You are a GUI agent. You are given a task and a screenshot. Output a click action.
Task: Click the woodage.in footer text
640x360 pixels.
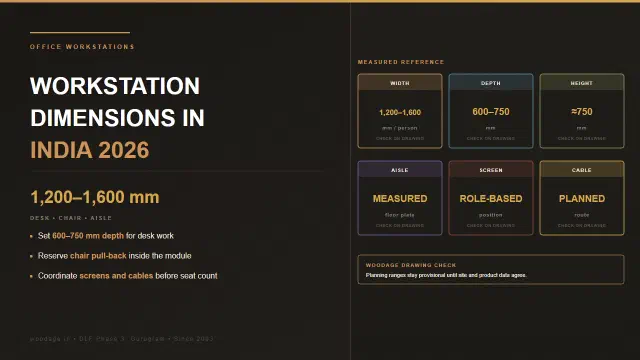pyautogui.click(x=121, y=339)
